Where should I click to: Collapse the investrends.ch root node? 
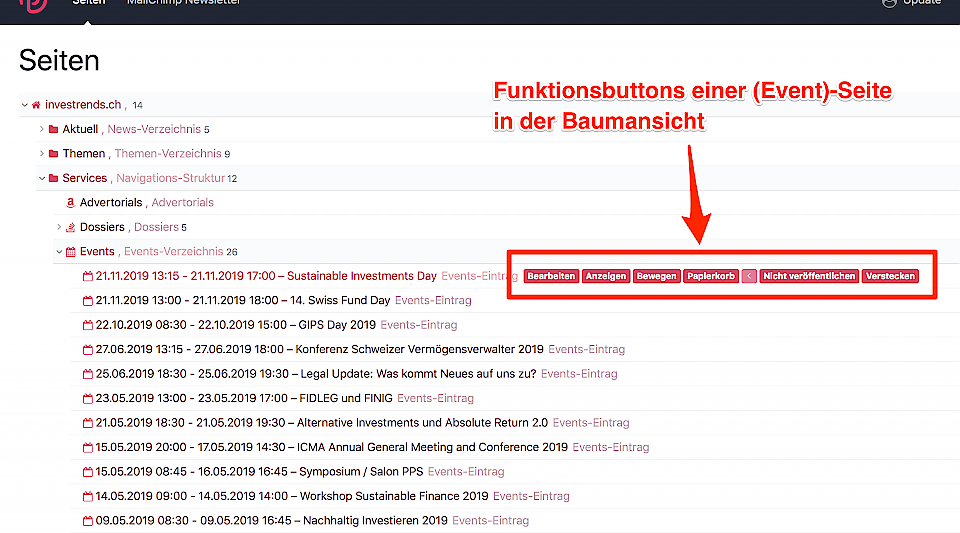point(24,105)
